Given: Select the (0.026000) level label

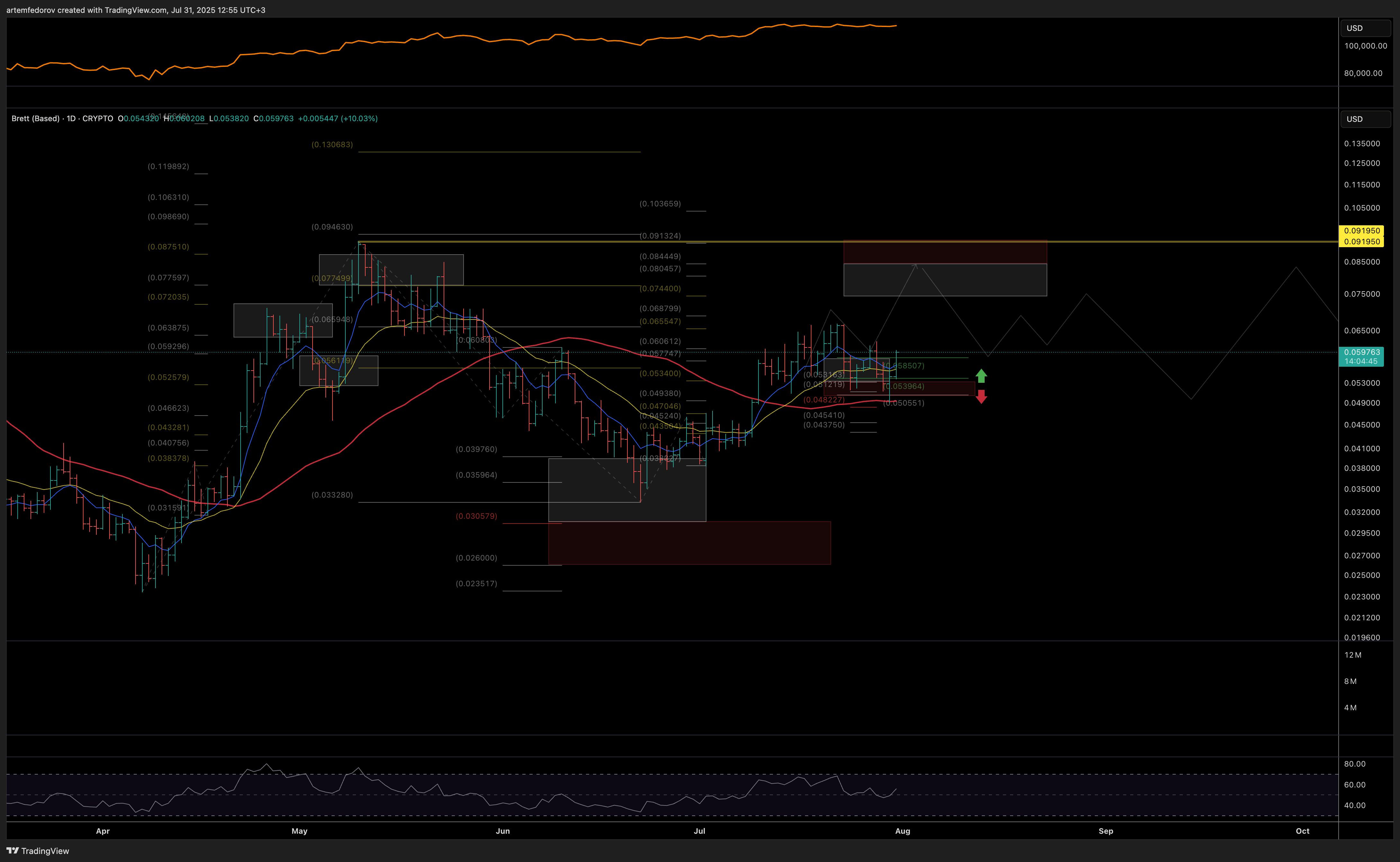Looking at the screenshot, I should [x=476, y=558].
